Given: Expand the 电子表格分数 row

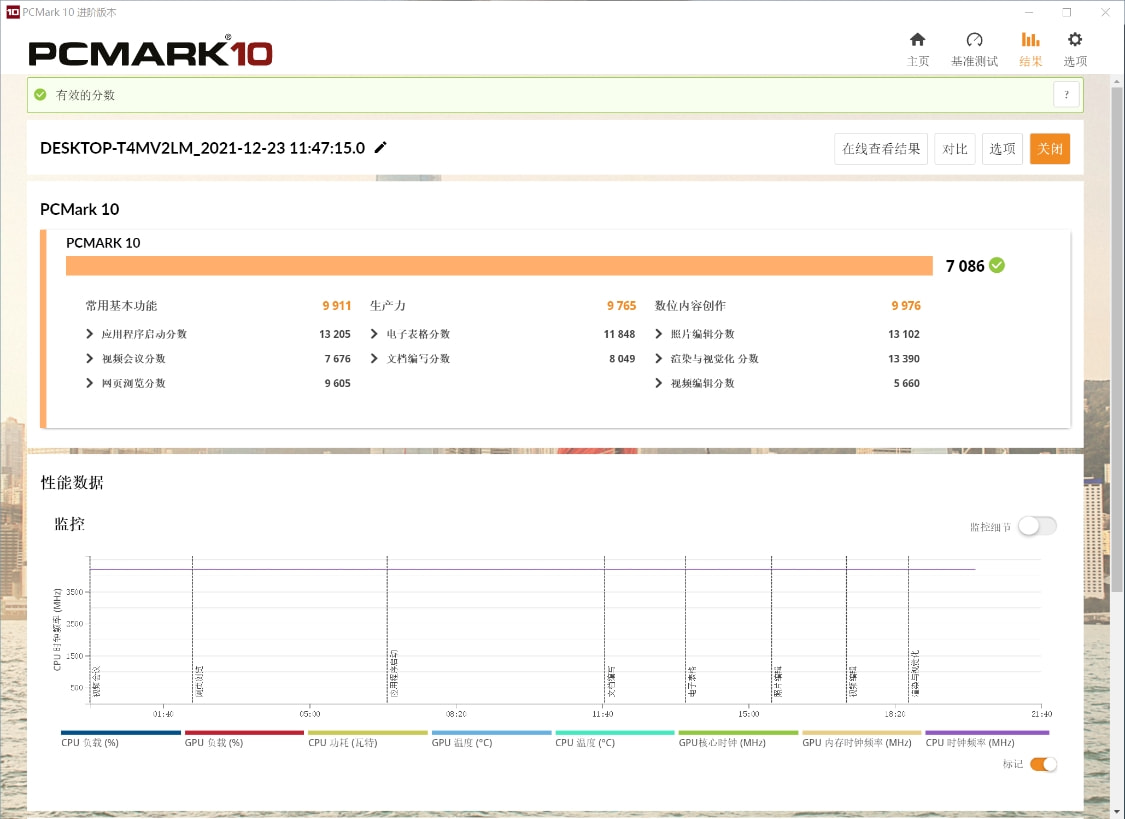Looking at the screenshot, I should (375, 334).
